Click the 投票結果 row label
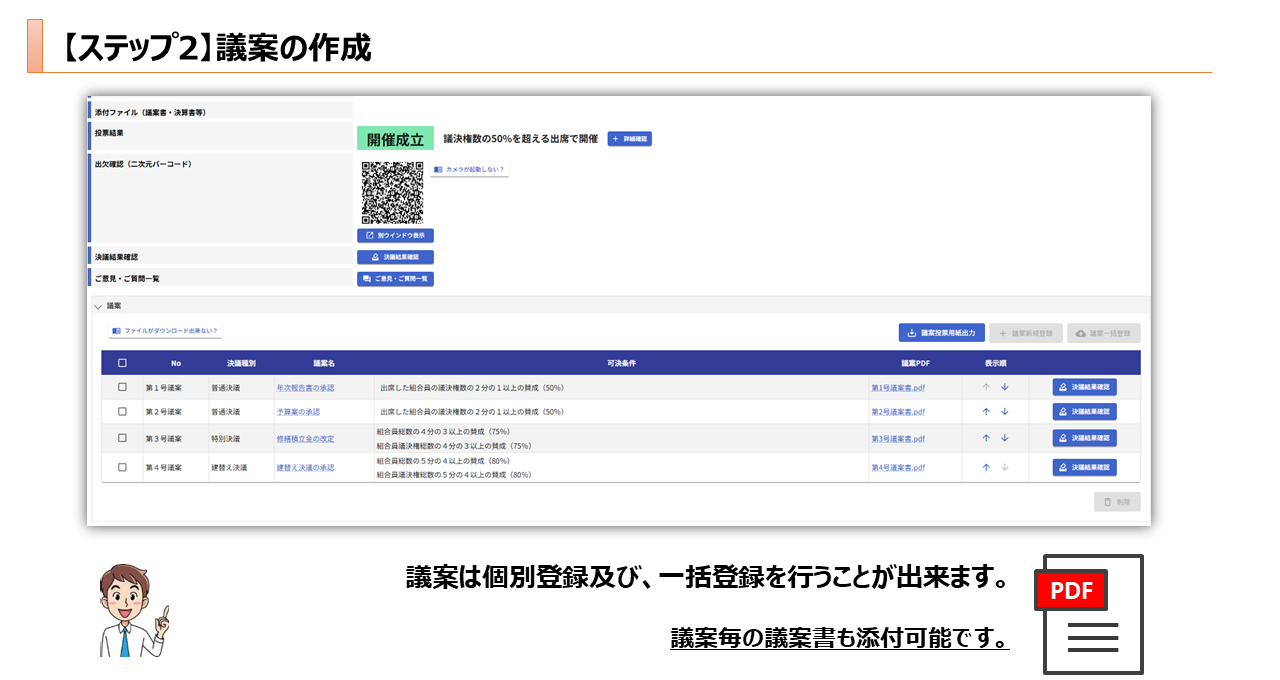1280x680 pixels. (110, 132)
